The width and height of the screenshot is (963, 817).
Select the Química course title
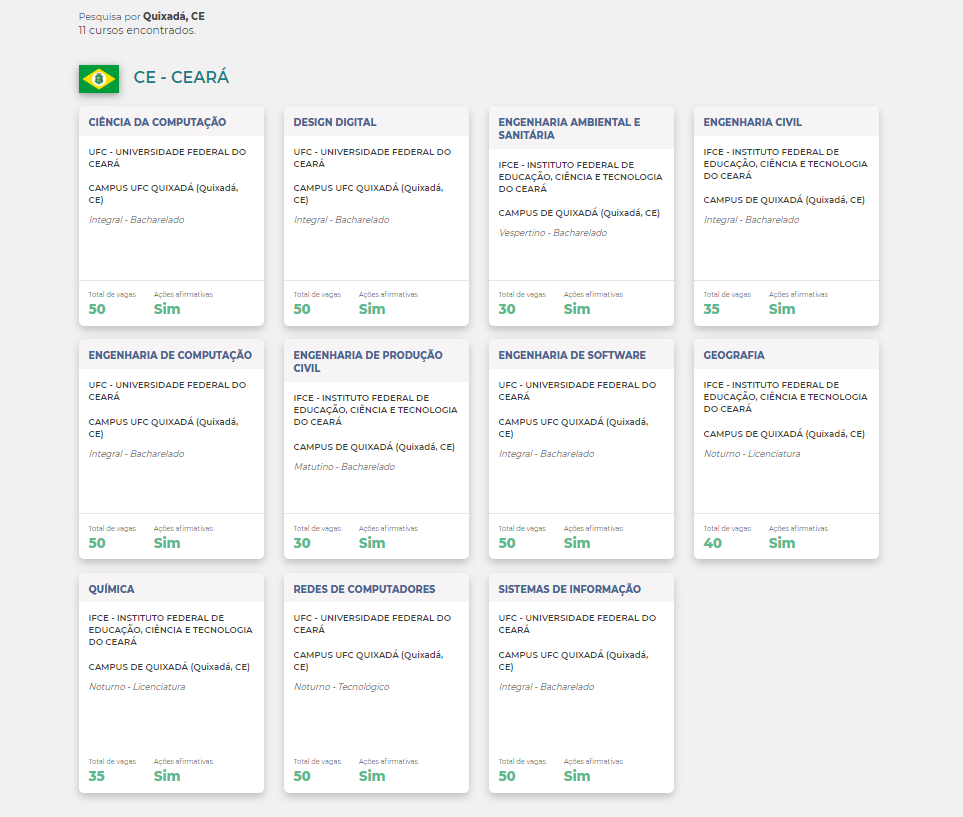(111, 589)
